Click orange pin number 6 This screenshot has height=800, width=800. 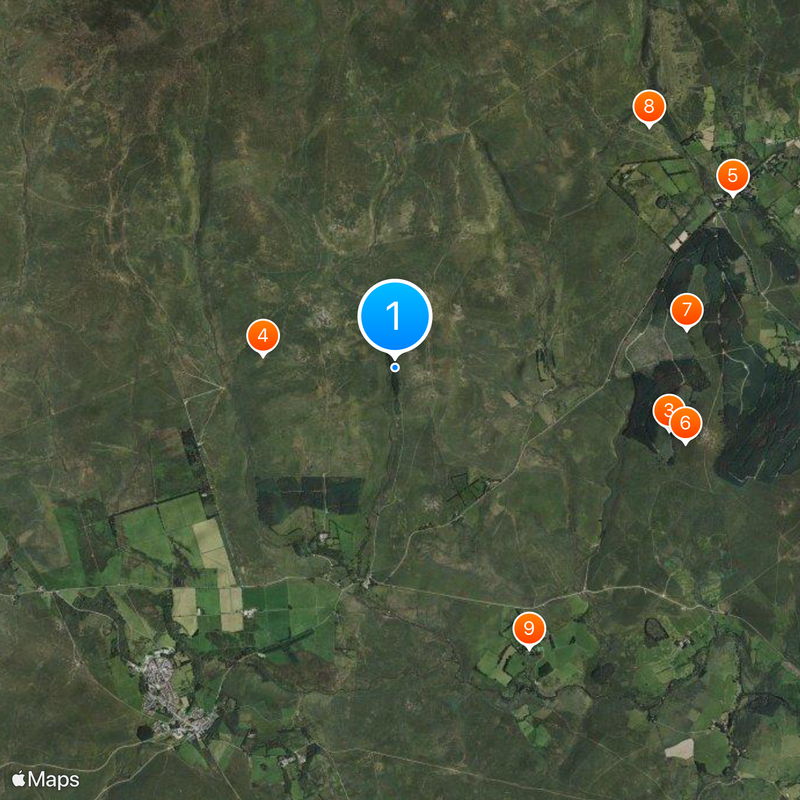[685, 424]
